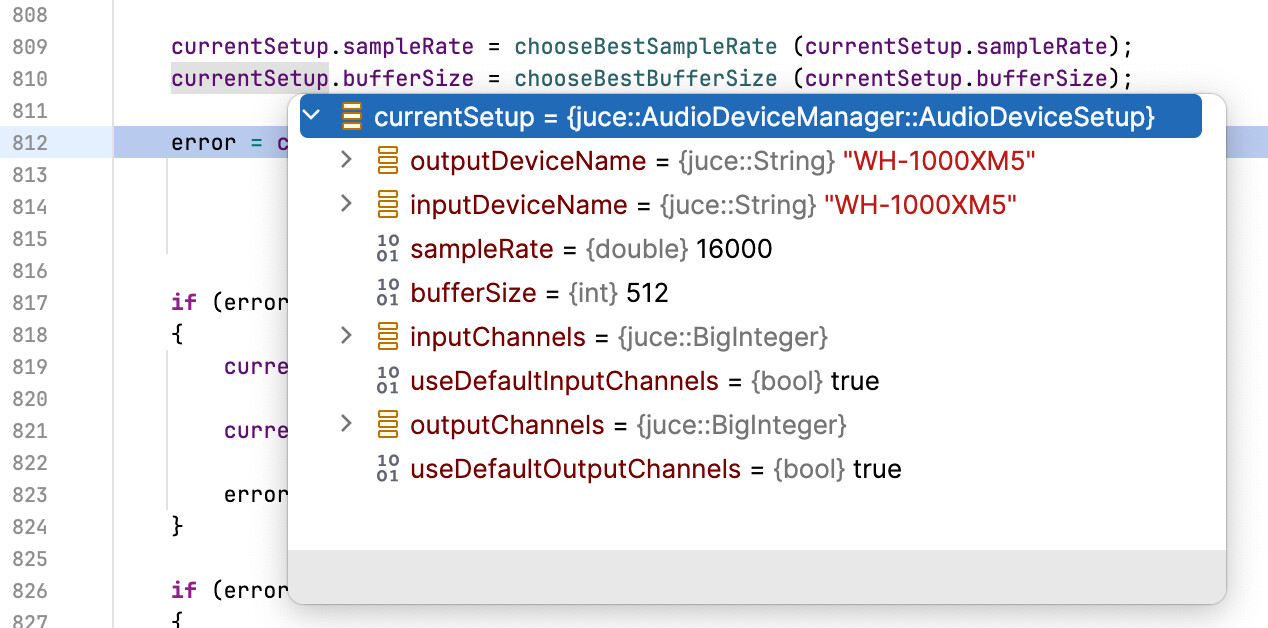The image size is (1268, 628).
Task: Click the struct icon for inputChannels
Action: [x=387, y=337]
